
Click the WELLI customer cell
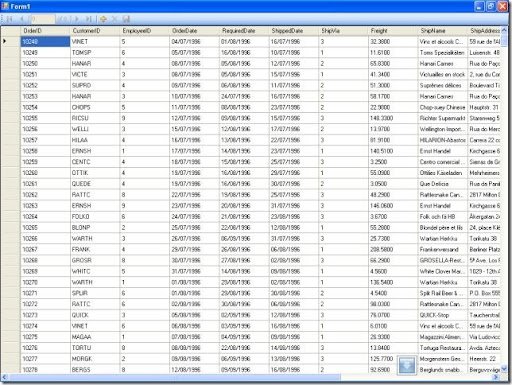coord(95,129)
